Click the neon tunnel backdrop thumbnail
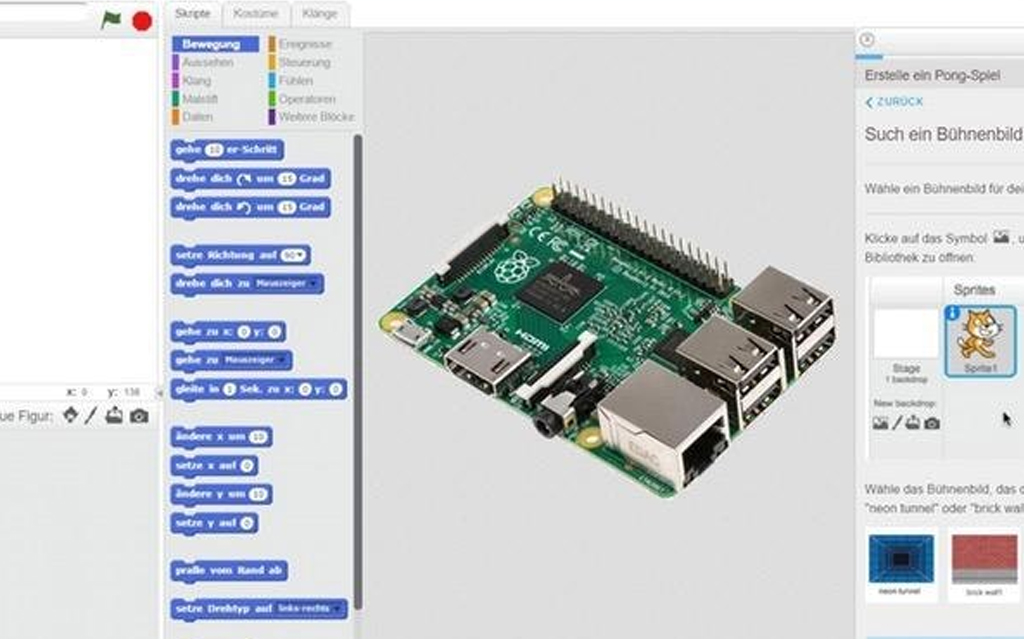1024x639 pixels. [901, 559]
